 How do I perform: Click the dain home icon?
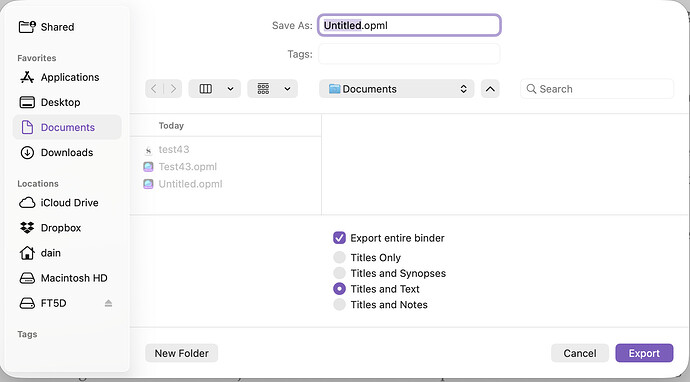[x=27, y=253]
